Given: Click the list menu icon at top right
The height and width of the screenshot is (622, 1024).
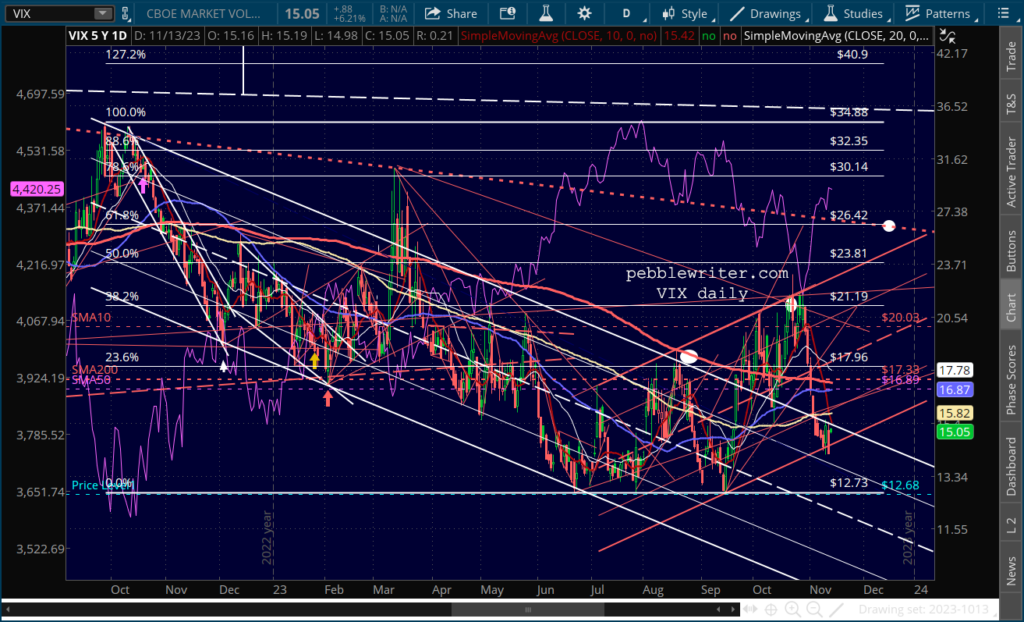Looking at the screenshot, I should 1002,14.
